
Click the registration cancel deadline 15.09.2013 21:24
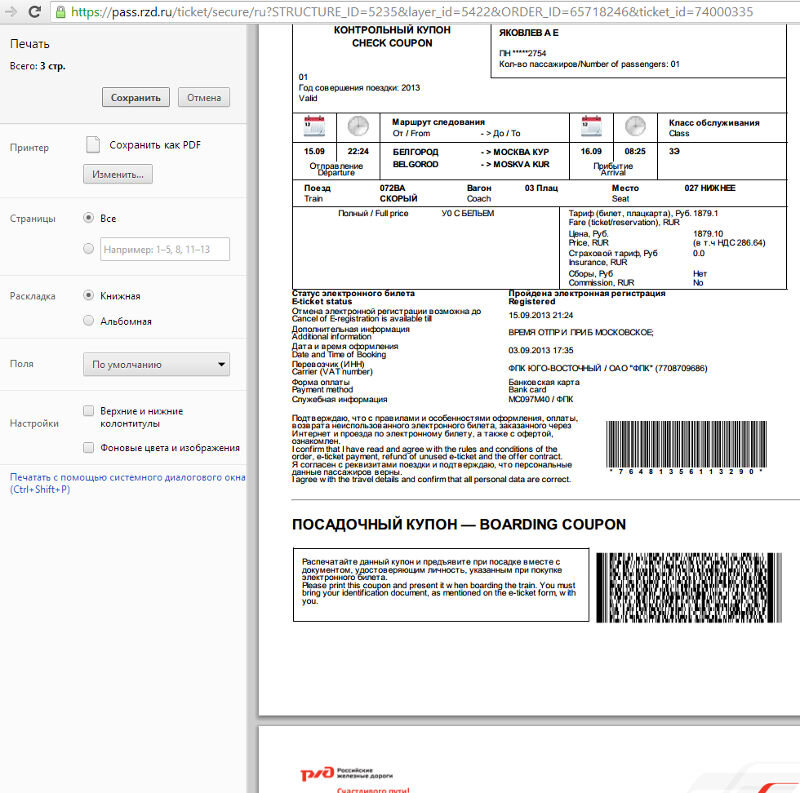[541, 315]
